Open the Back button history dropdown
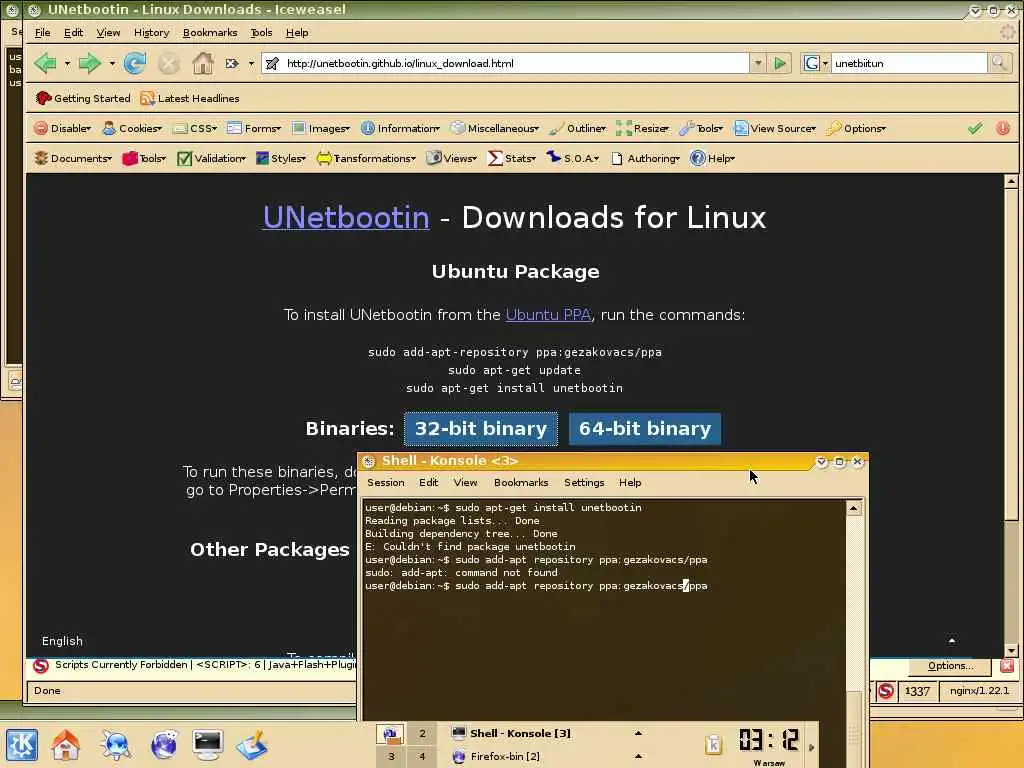Viewport: 1024px width, 768px height. 67,63
